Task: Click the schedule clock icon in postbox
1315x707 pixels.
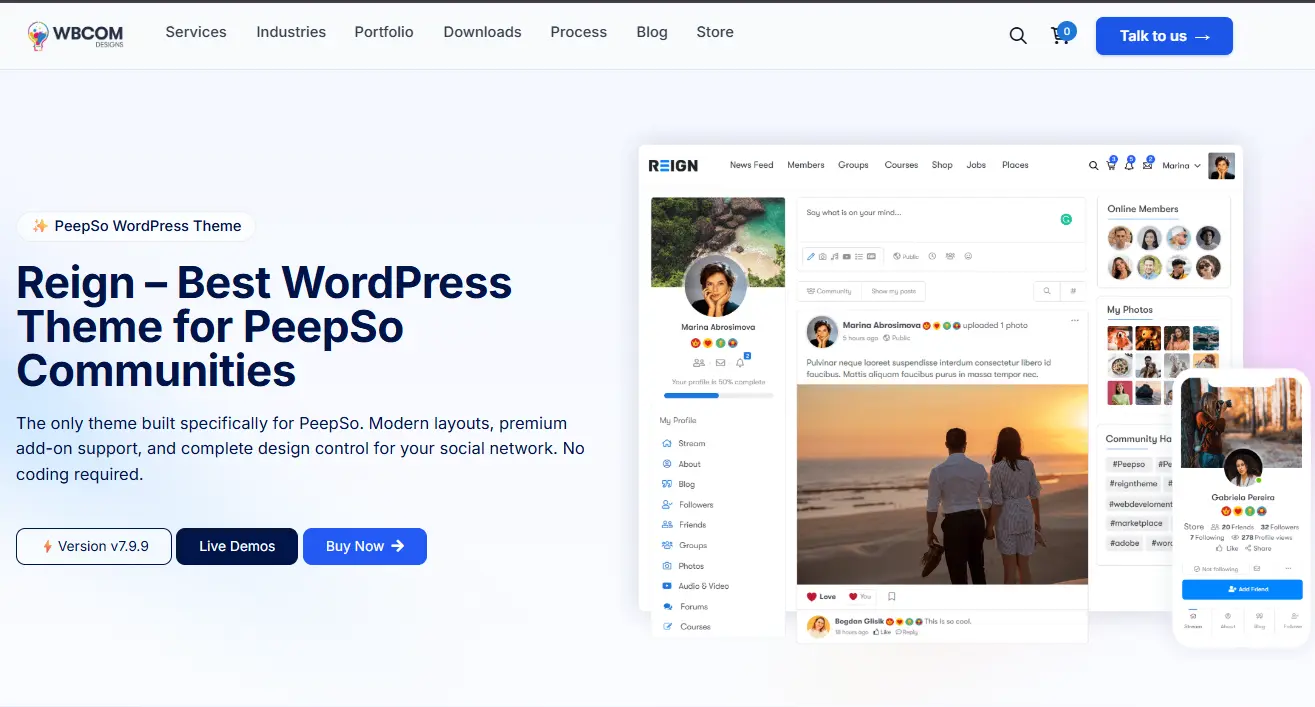Action: 932,256
